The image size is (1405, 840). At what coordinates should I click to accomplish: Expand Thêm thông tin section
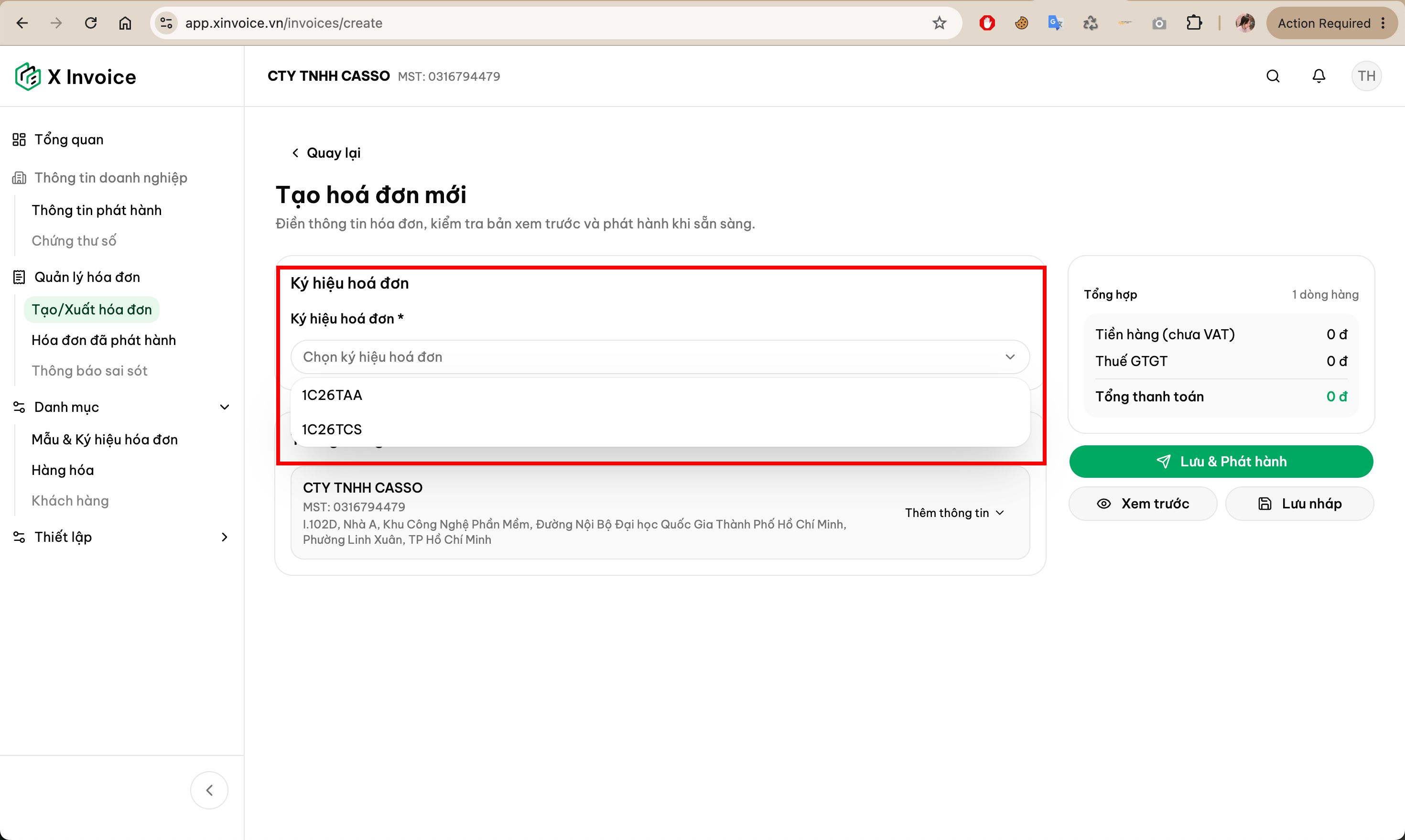954,512
